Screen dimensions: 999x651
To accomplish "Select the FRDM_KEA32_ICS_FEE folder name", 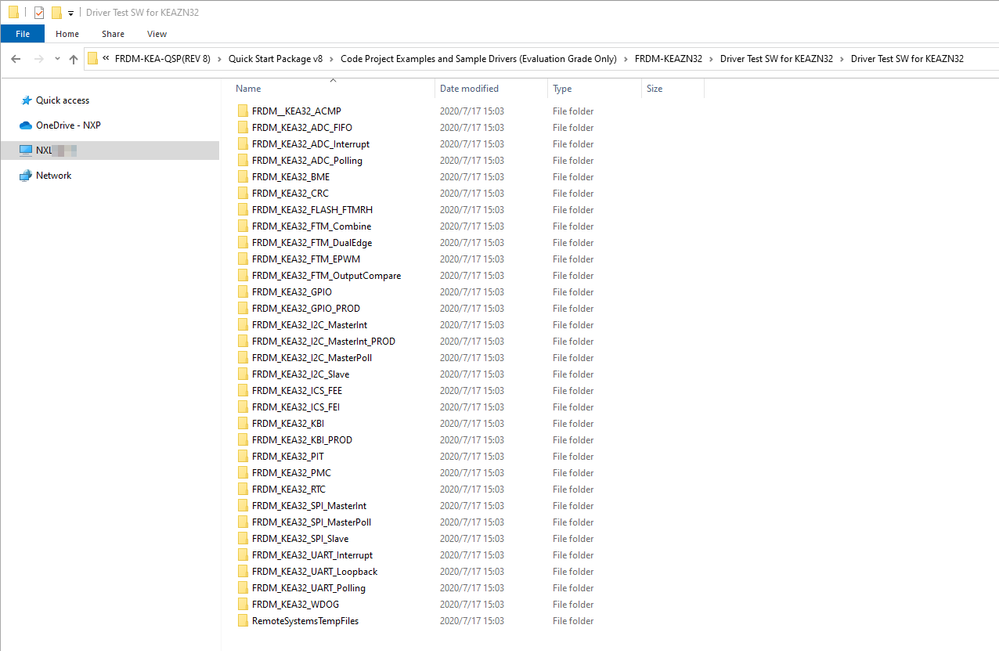I will tap(297, 390).
